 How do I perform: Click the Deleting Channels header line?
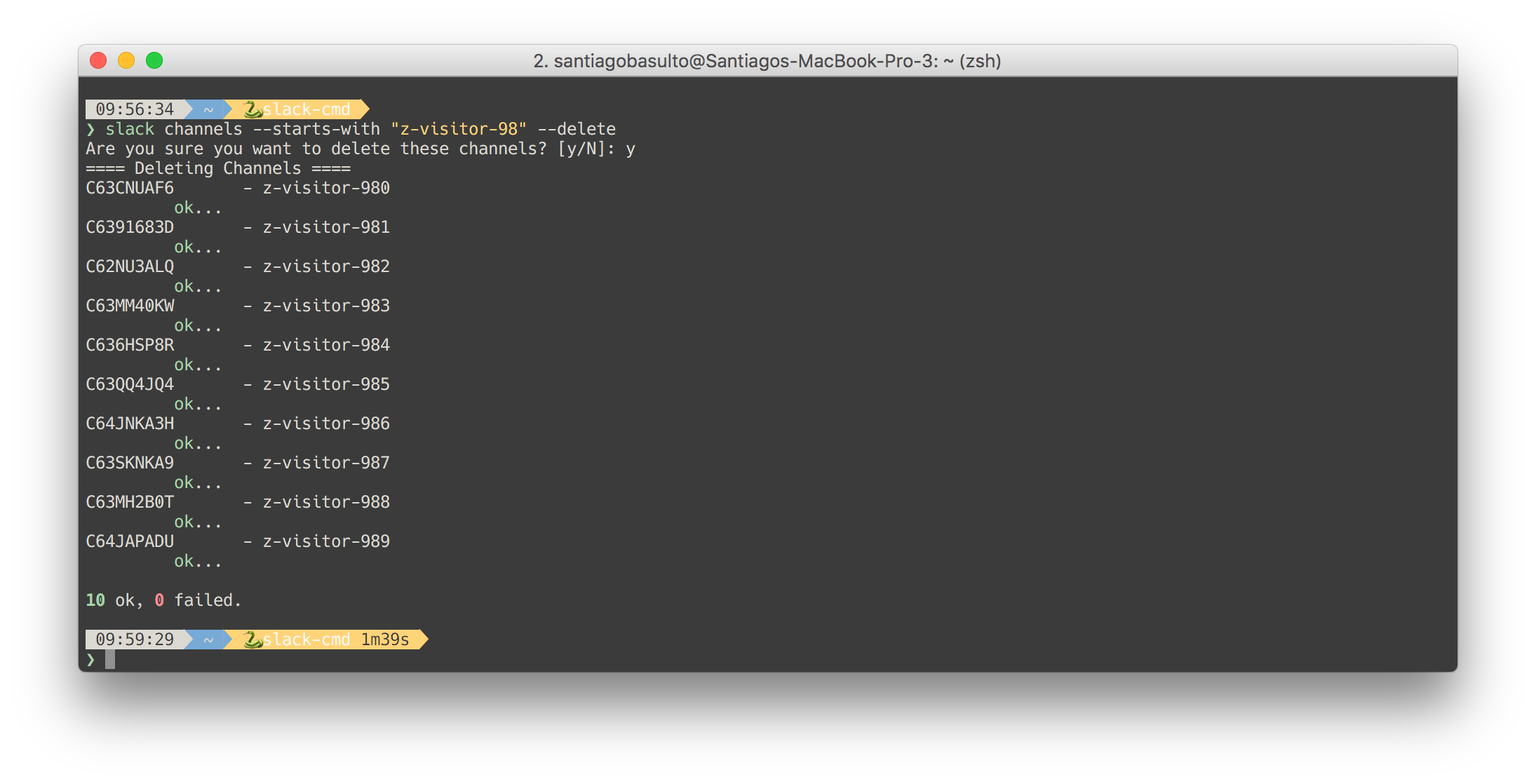(218, 168)
